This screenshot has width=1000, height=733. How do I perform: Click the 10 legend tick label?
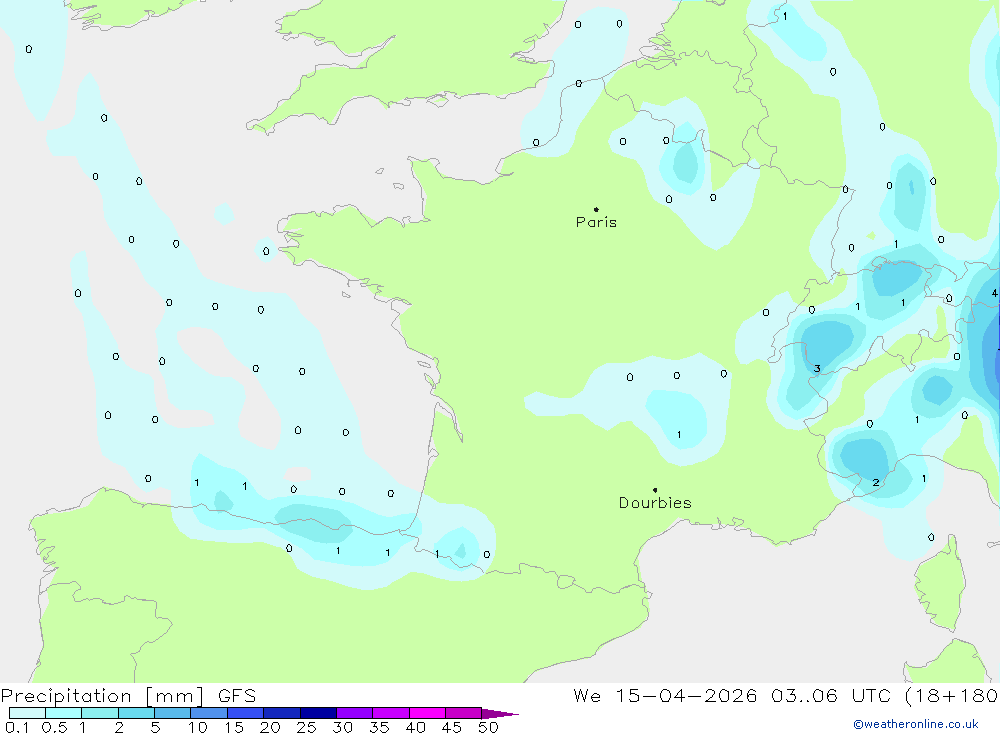tap(198, 727)
